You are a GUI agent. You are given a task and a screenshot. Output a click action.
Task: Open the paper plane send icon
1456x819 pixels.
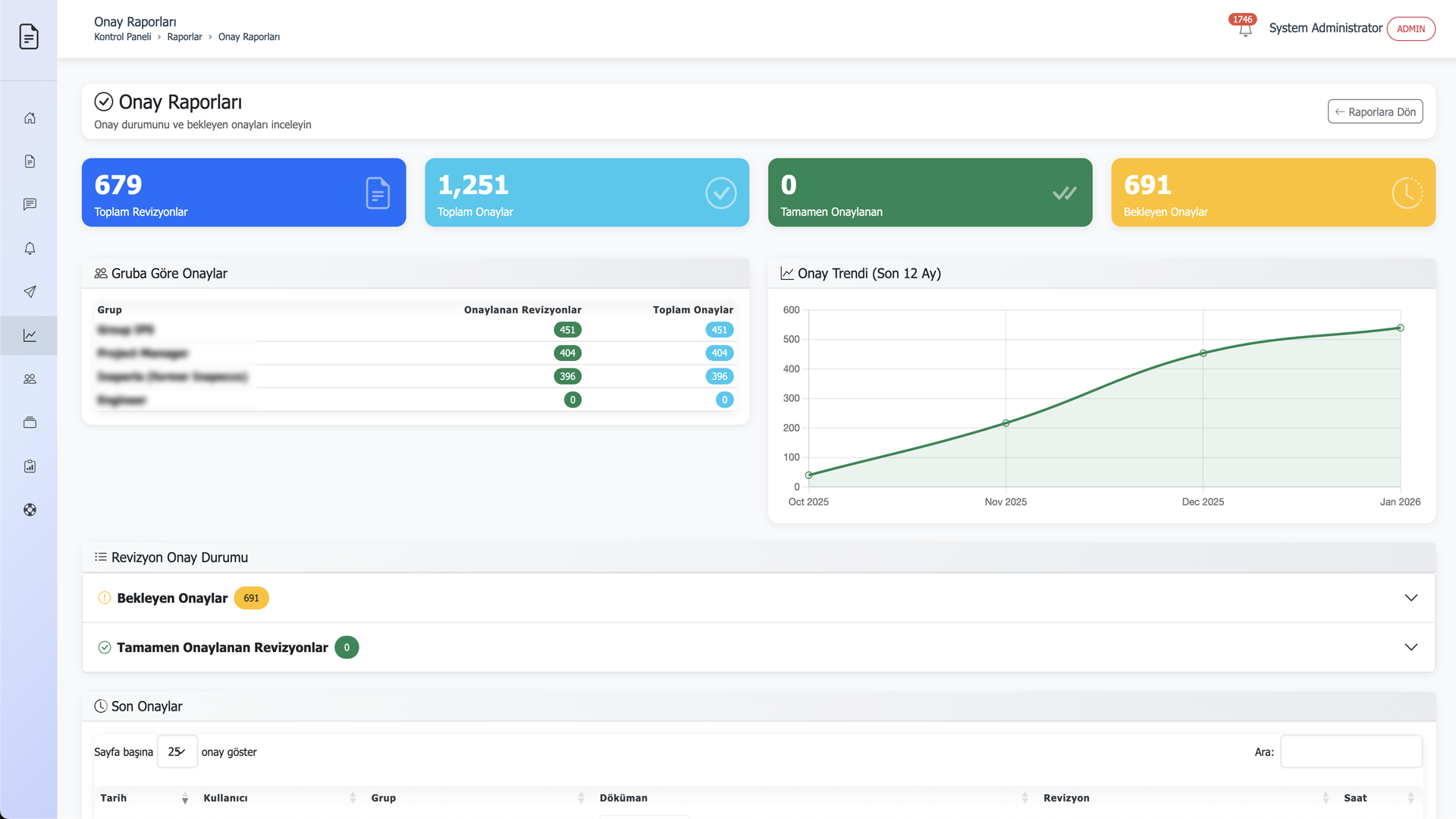pos(30,292)
